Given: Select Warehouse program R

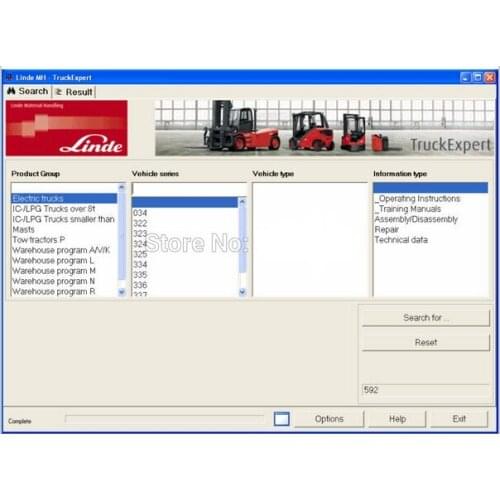Looking at the screenshot, I should 64,291.
